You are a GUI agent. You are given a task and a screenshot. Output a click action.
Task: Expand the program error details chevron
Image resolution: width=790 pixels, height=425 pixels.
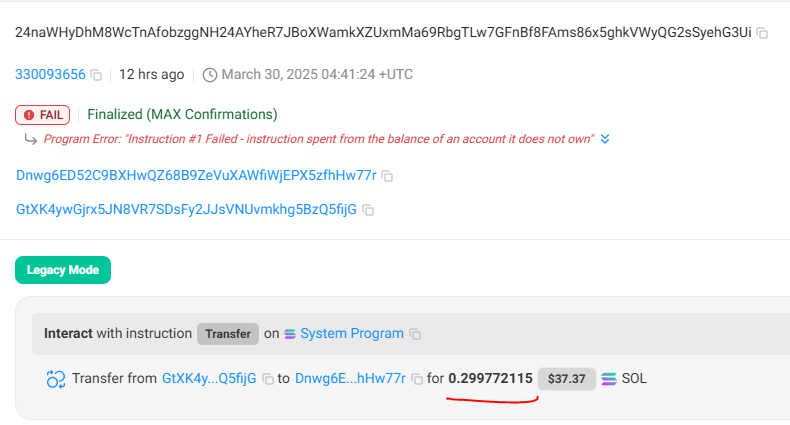click(x=605, y=139)
